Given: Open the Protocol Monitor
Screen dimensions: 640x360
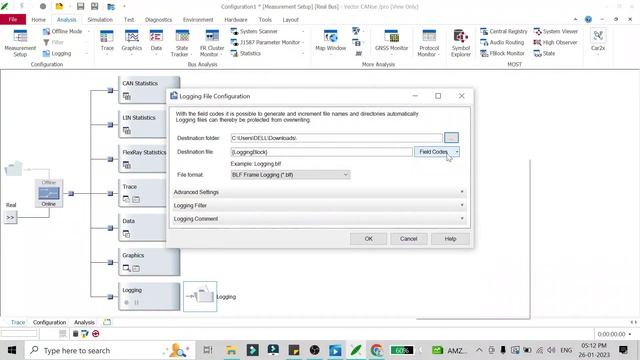Looking at the screenshot, I should pos(429,43).
